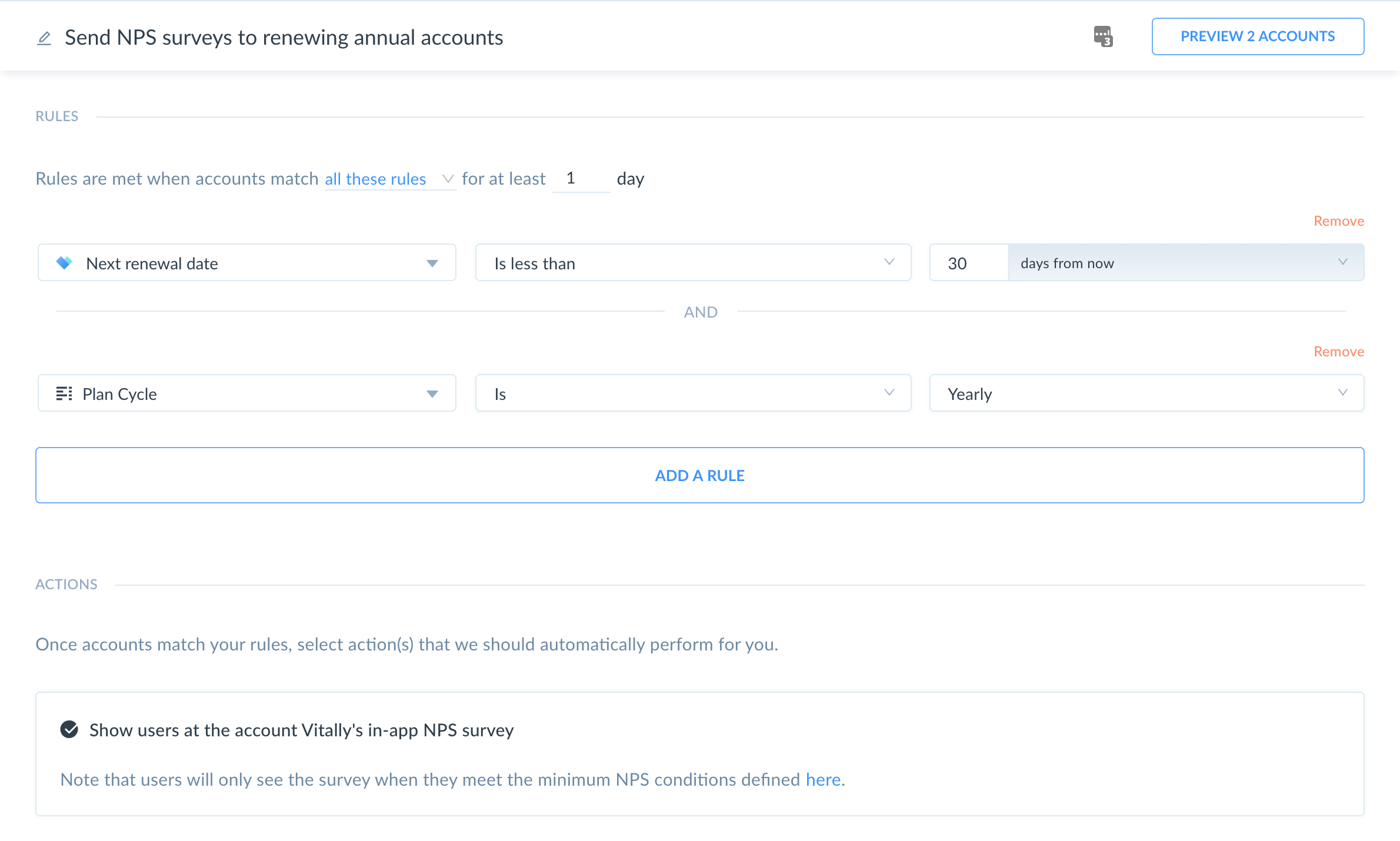Open the Next renewal date field dropdown
Viewport: 1400px width, 841px height.
(247, 263)
